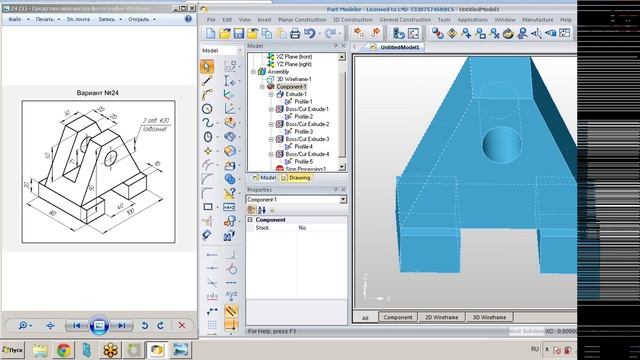This screenshot has width=640, height=360.
Task: Select the Rectangle drawing tool
Action: pos(208,207)
